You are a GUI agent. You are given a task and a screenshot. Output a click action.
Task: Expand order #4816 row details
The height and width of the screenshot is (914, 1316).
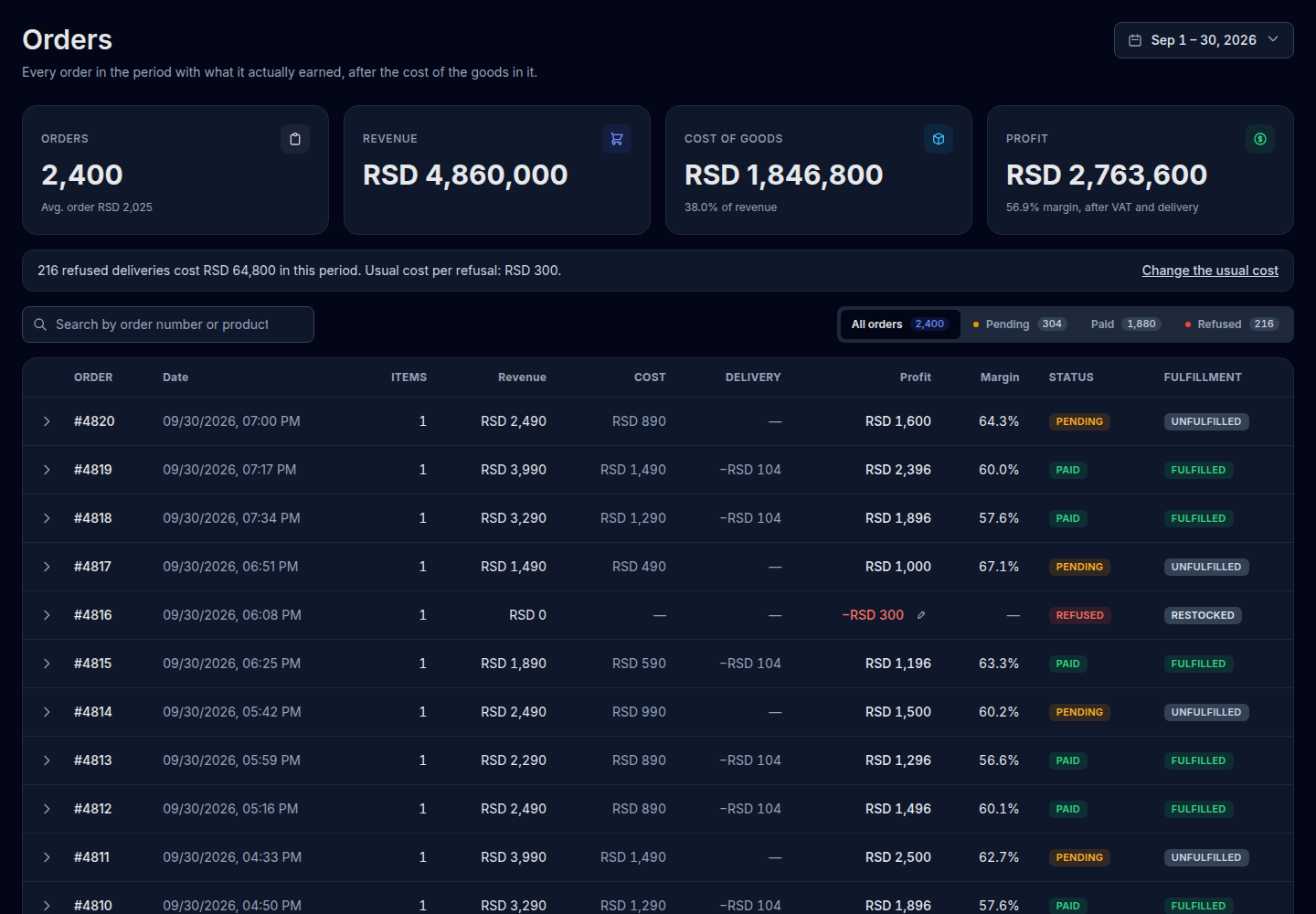coord(47,615)
